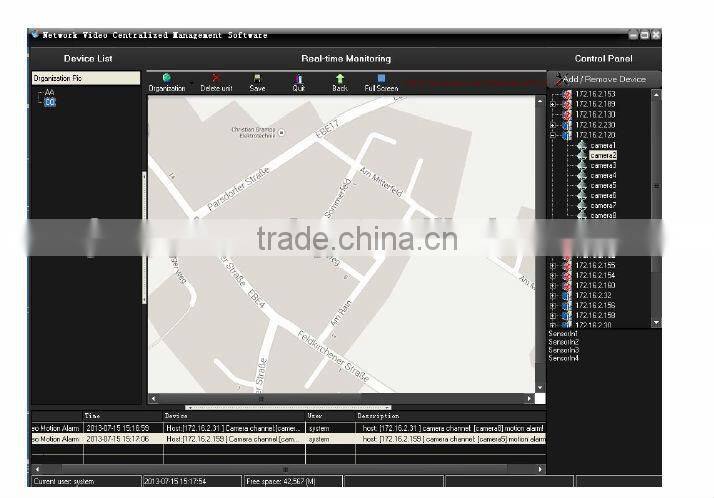The width and height of the screenshot is (714, 498).
Task: Select SensorIn1 in the sensor list
Action: 564,334
